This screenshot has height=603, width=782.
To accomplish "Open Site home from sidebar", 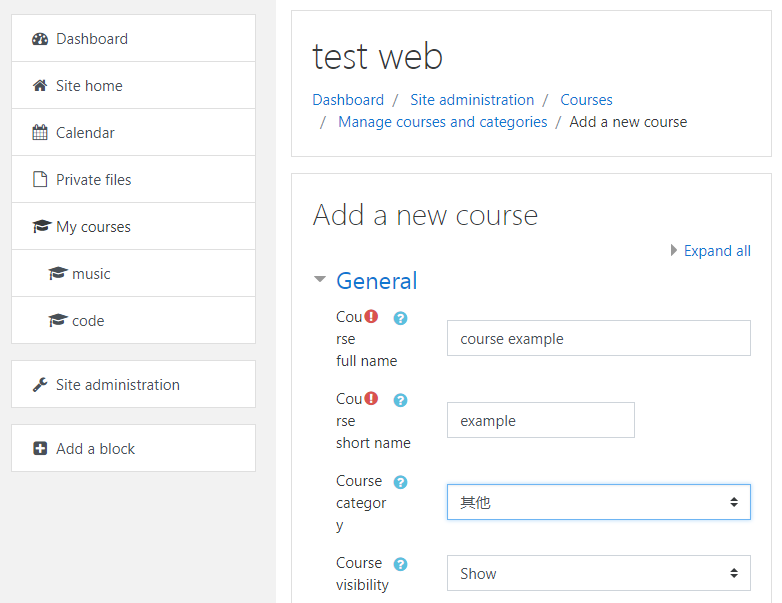I will point(89,86).
